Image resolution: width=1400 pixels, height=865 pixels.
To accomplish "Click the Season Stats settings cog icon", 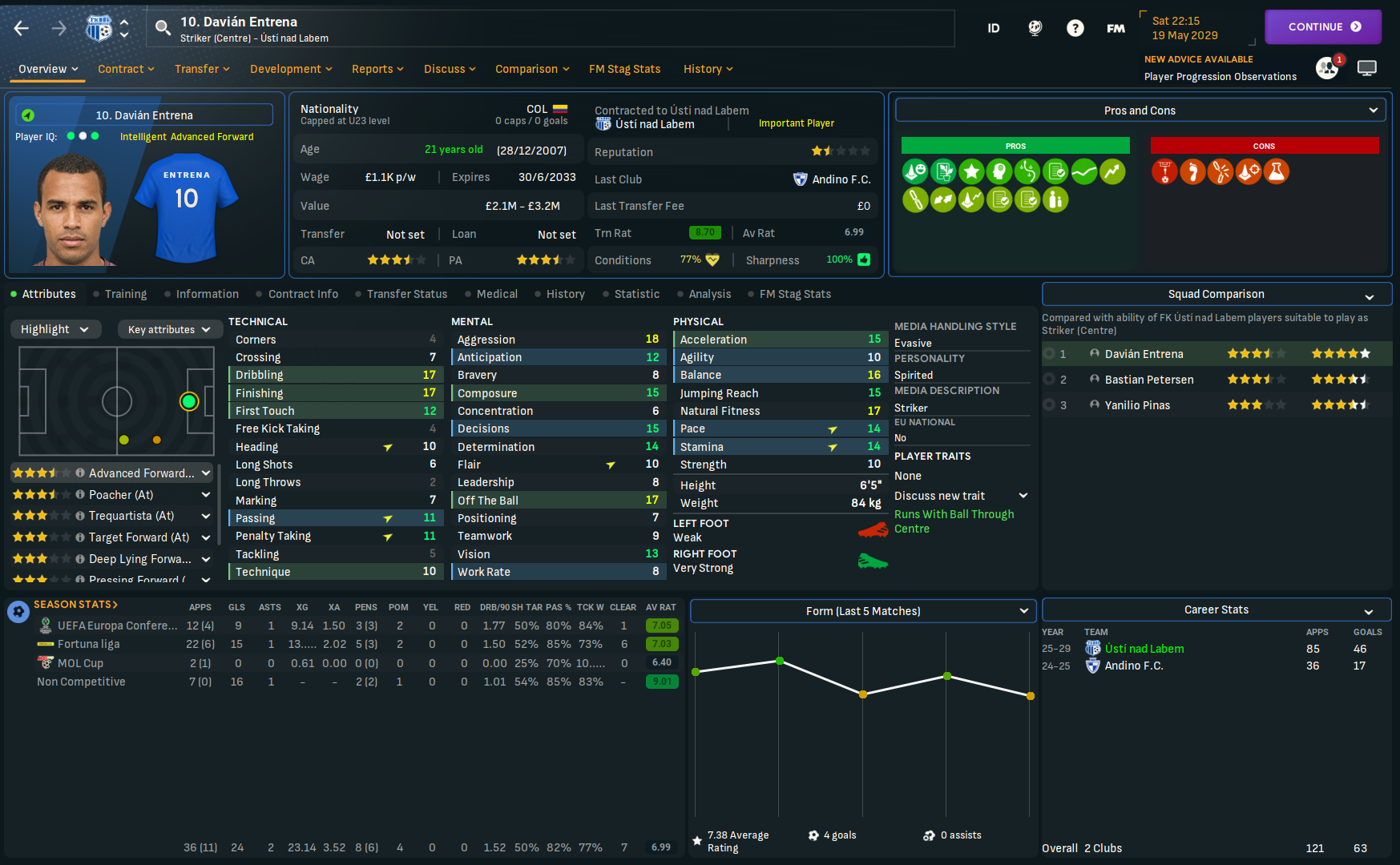I will 18,612.
